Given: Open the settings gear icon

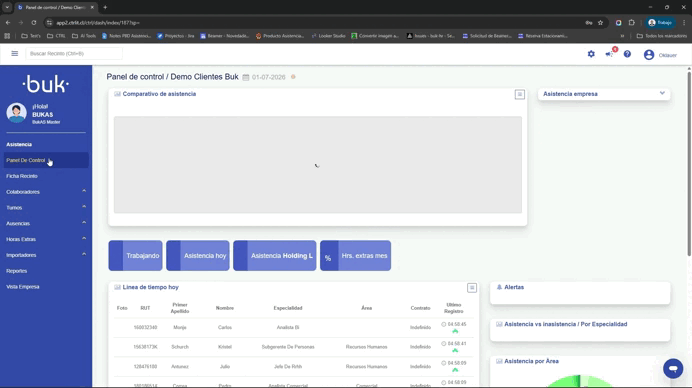Looking at the screenshot, I should [591, 54].
